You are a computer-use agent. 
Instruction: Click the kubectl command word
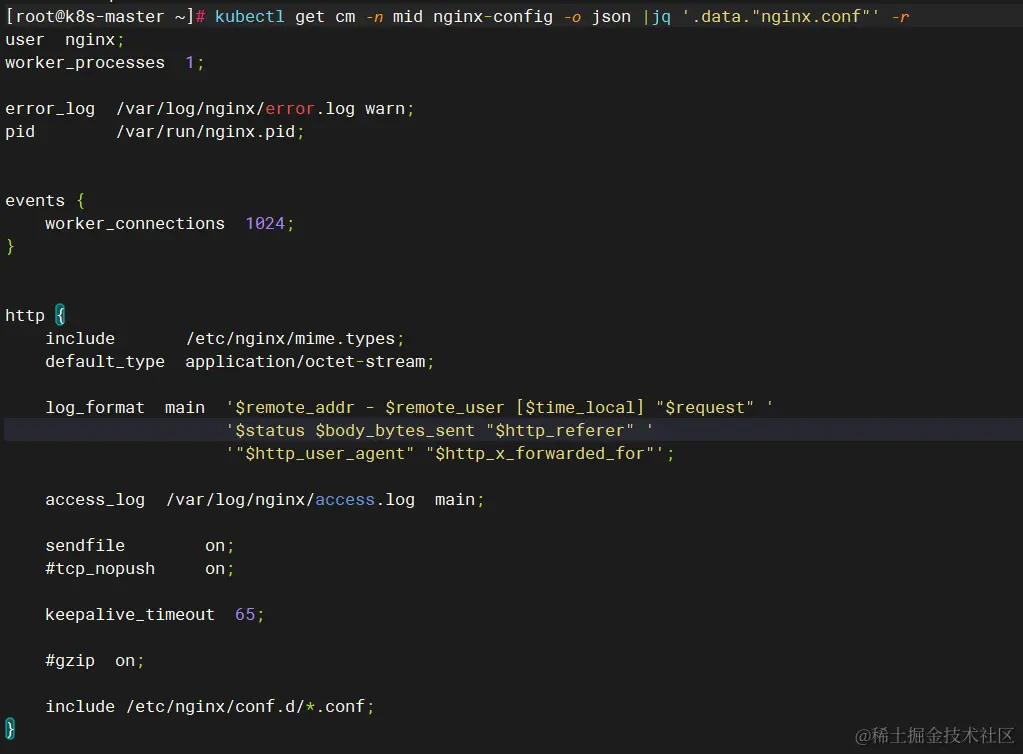pyautogui.click(x=249, y=16)
